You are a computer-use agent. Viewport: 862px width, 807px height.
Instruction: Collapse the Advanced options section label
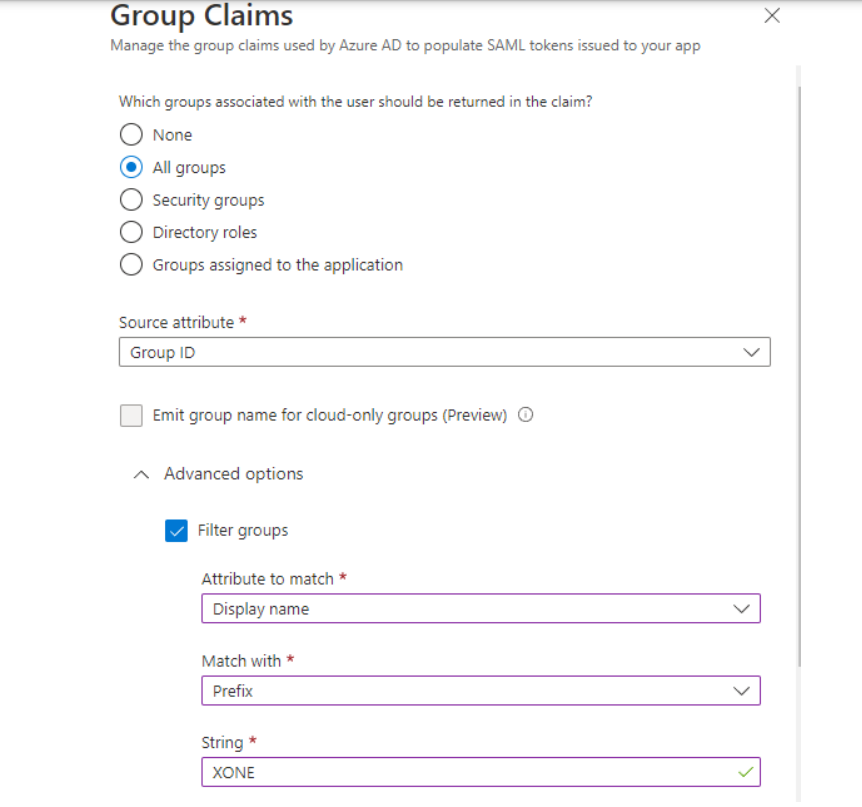click(x=233, y=474)
